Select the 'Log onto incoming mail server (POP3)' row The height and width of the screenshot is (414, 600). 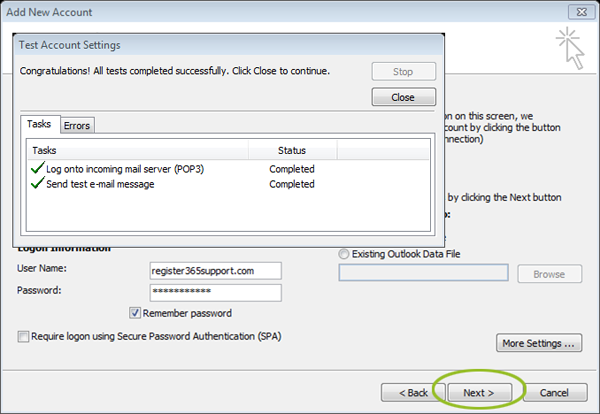228,169
